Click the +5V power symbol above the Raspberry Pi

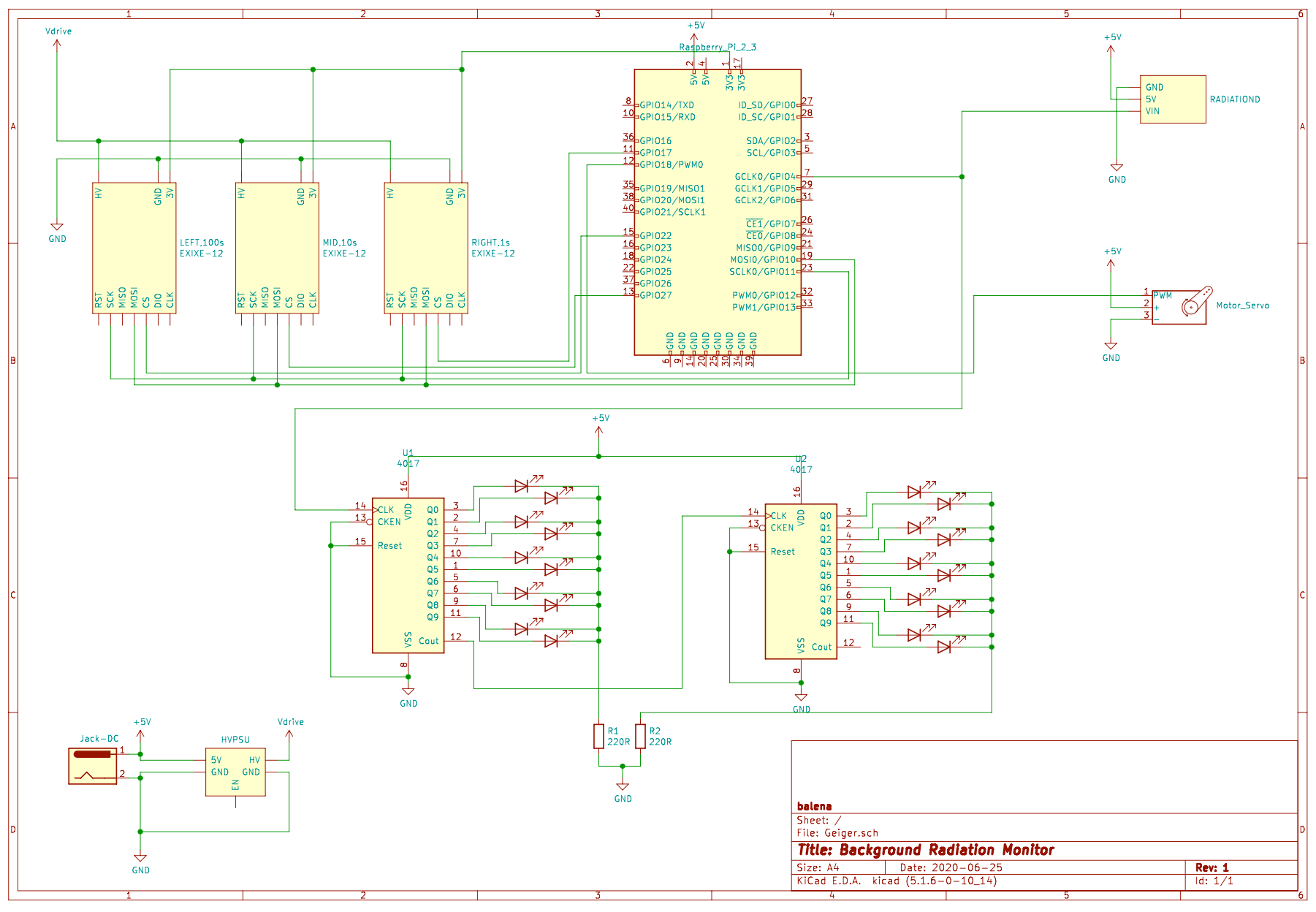[696, 35]
